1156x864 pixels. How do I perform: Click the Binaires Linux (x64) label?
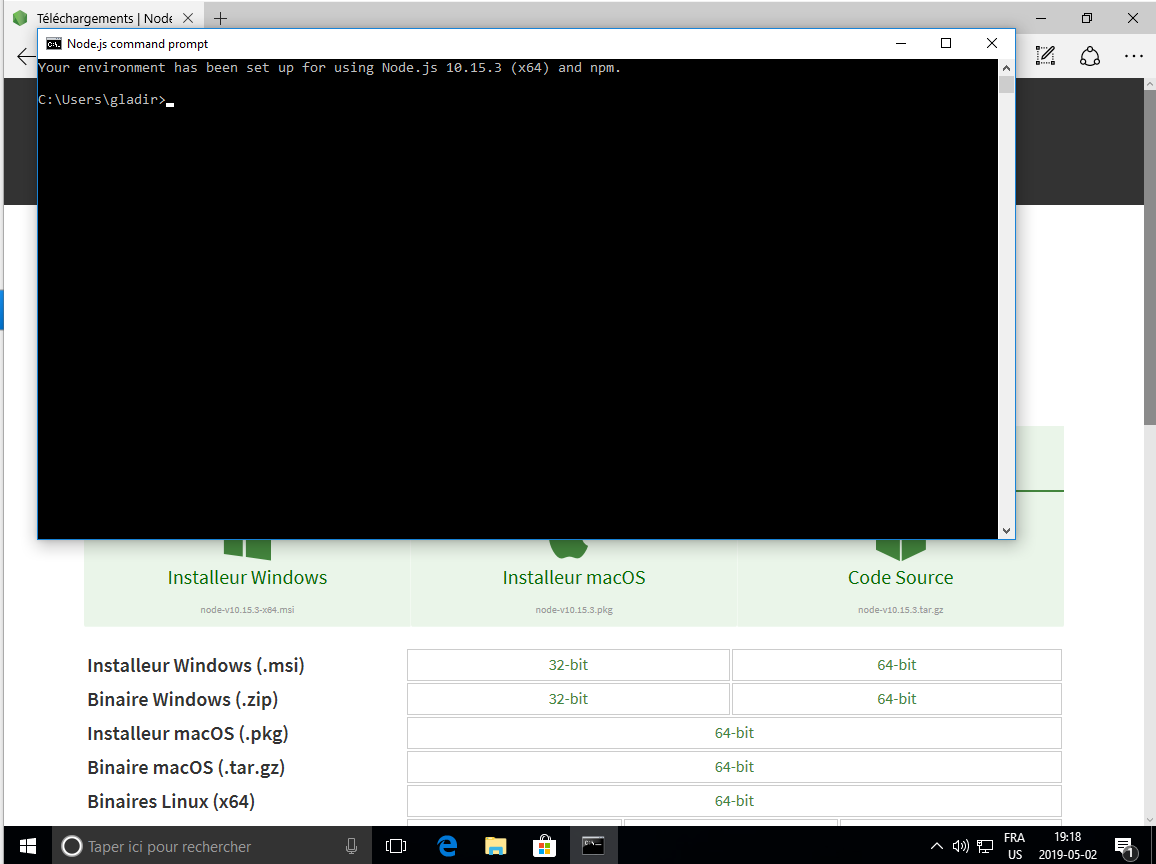pyautogui.click(x=171, y=801)
